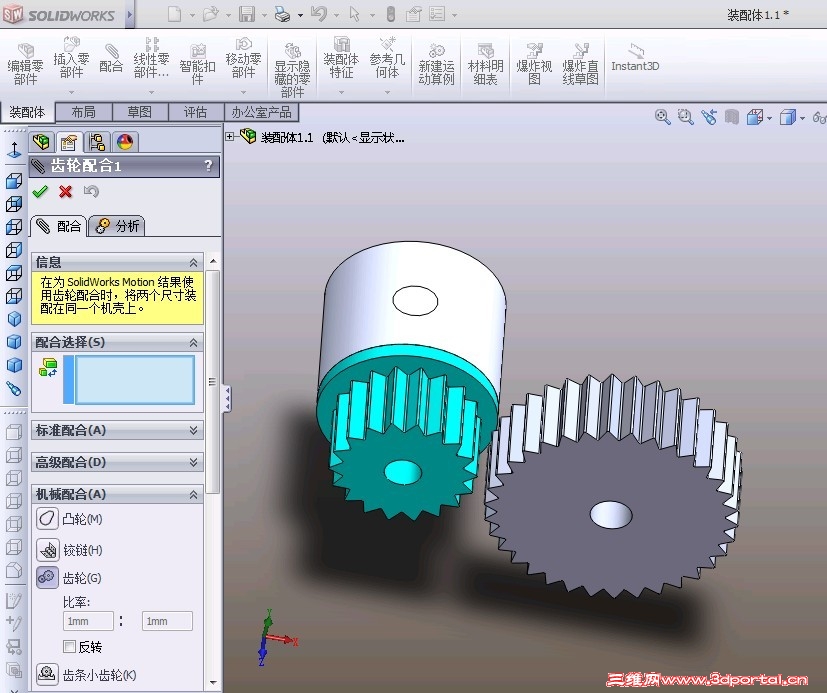
Task: Open FeatureManager design tree tab icon
Action: 41,142
